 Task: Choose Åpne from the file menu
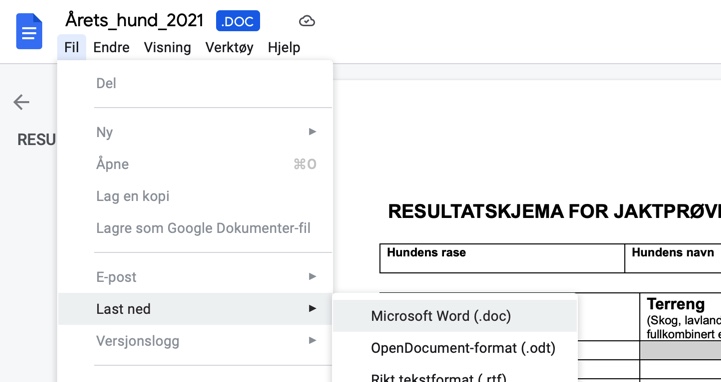pos(195,164)
